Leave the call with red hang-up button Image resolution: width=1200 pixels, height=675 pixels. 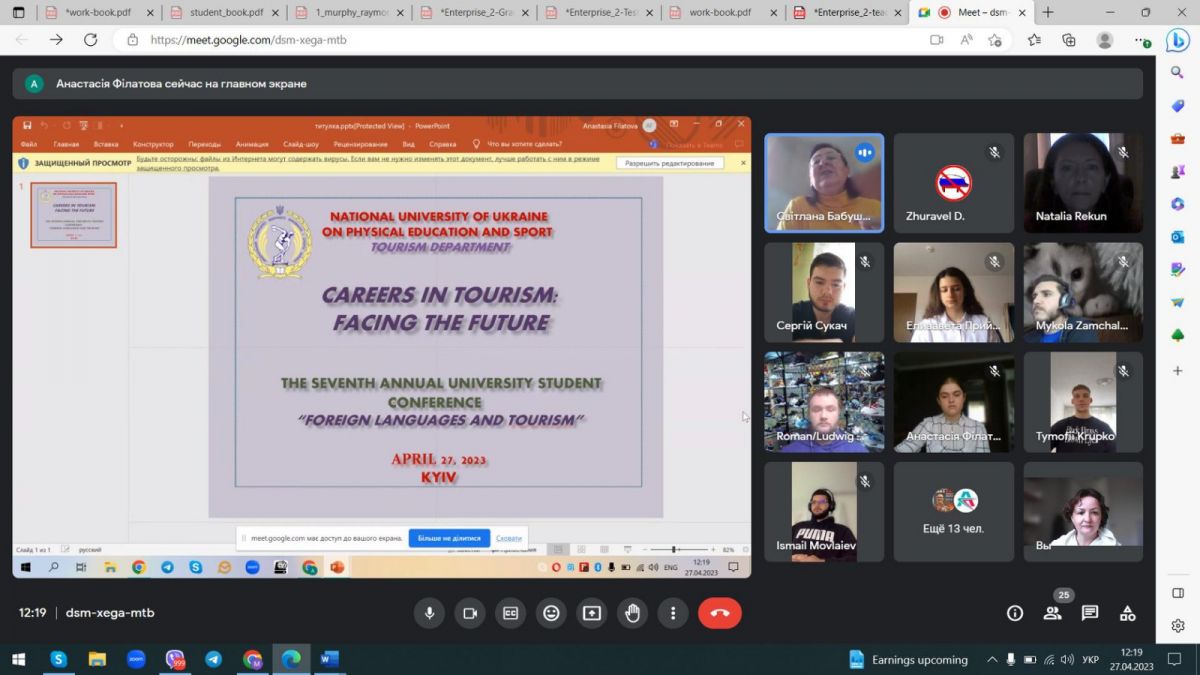pyautogui.click(x=719, y=613)
